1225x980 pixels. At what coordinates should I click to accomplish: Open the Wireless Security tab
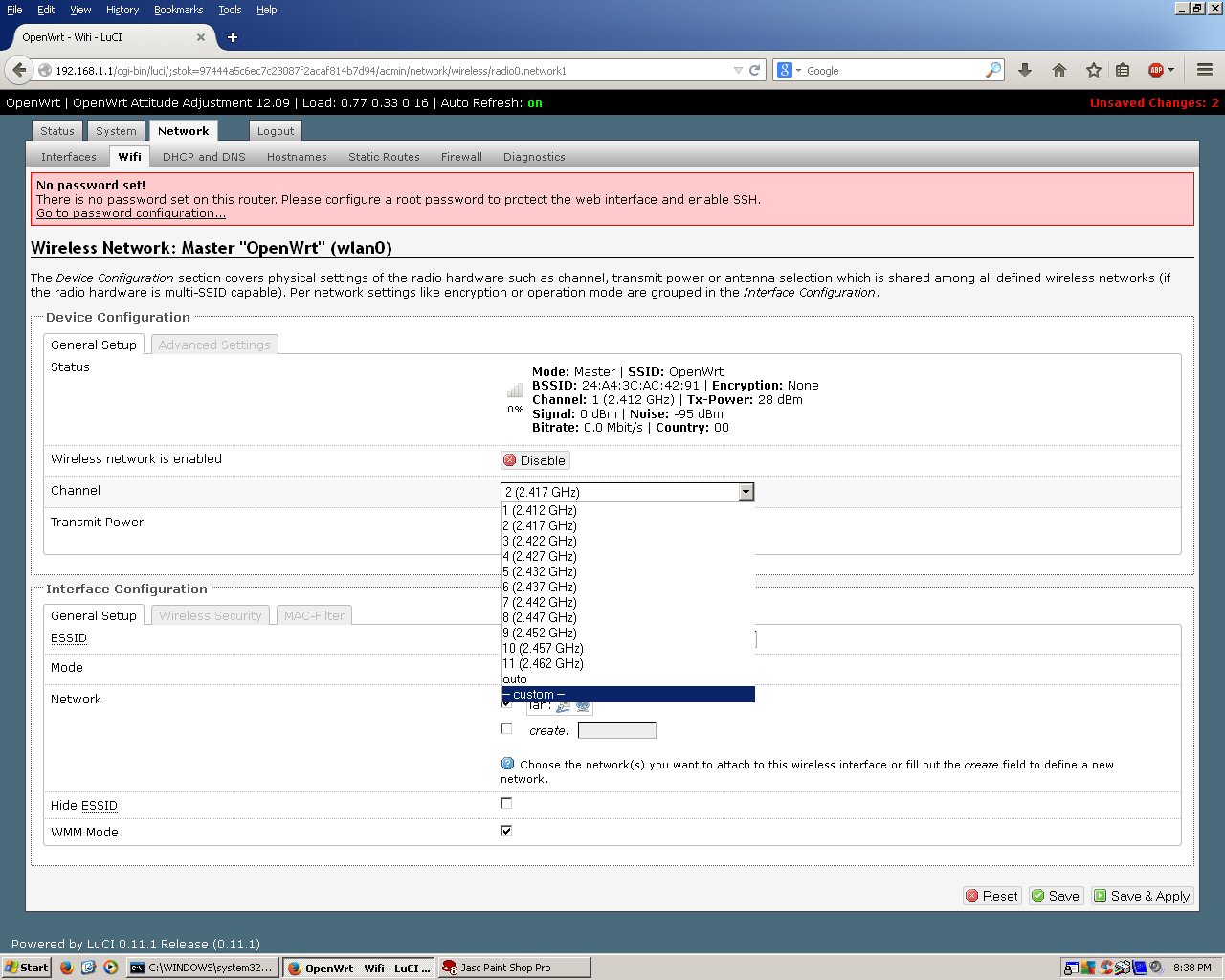coord(211,615)
